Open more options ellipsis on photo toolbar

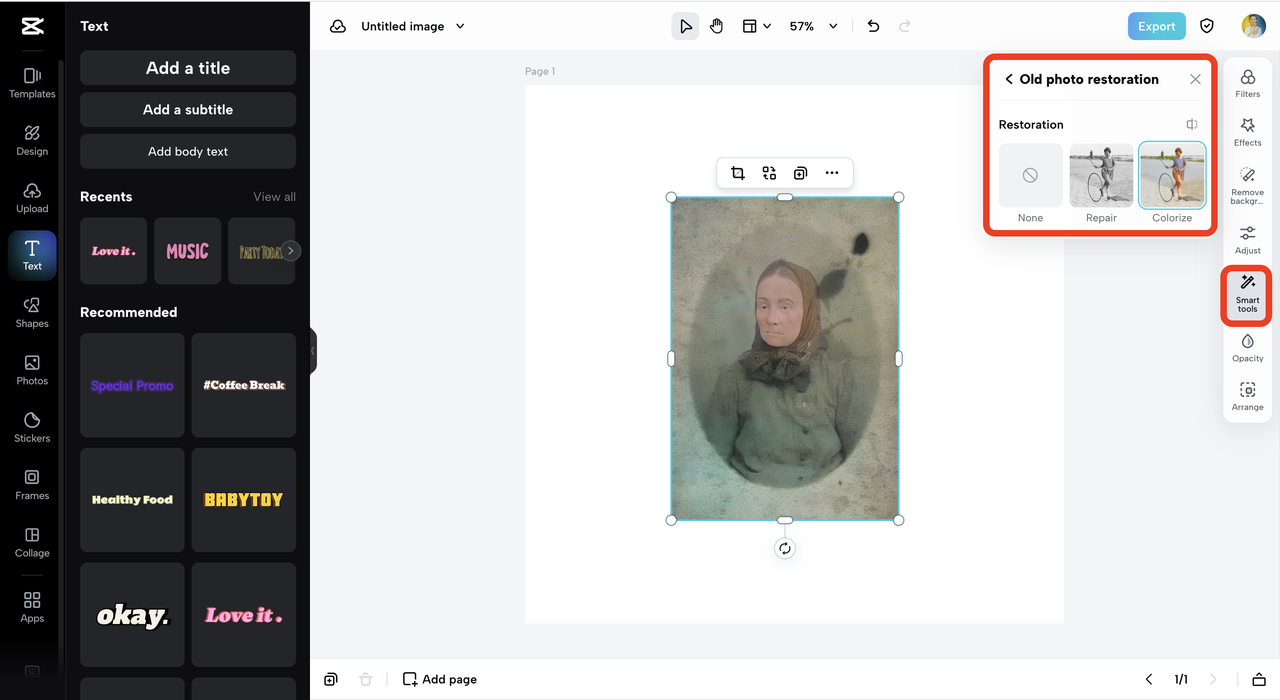[x=832, y=173]
